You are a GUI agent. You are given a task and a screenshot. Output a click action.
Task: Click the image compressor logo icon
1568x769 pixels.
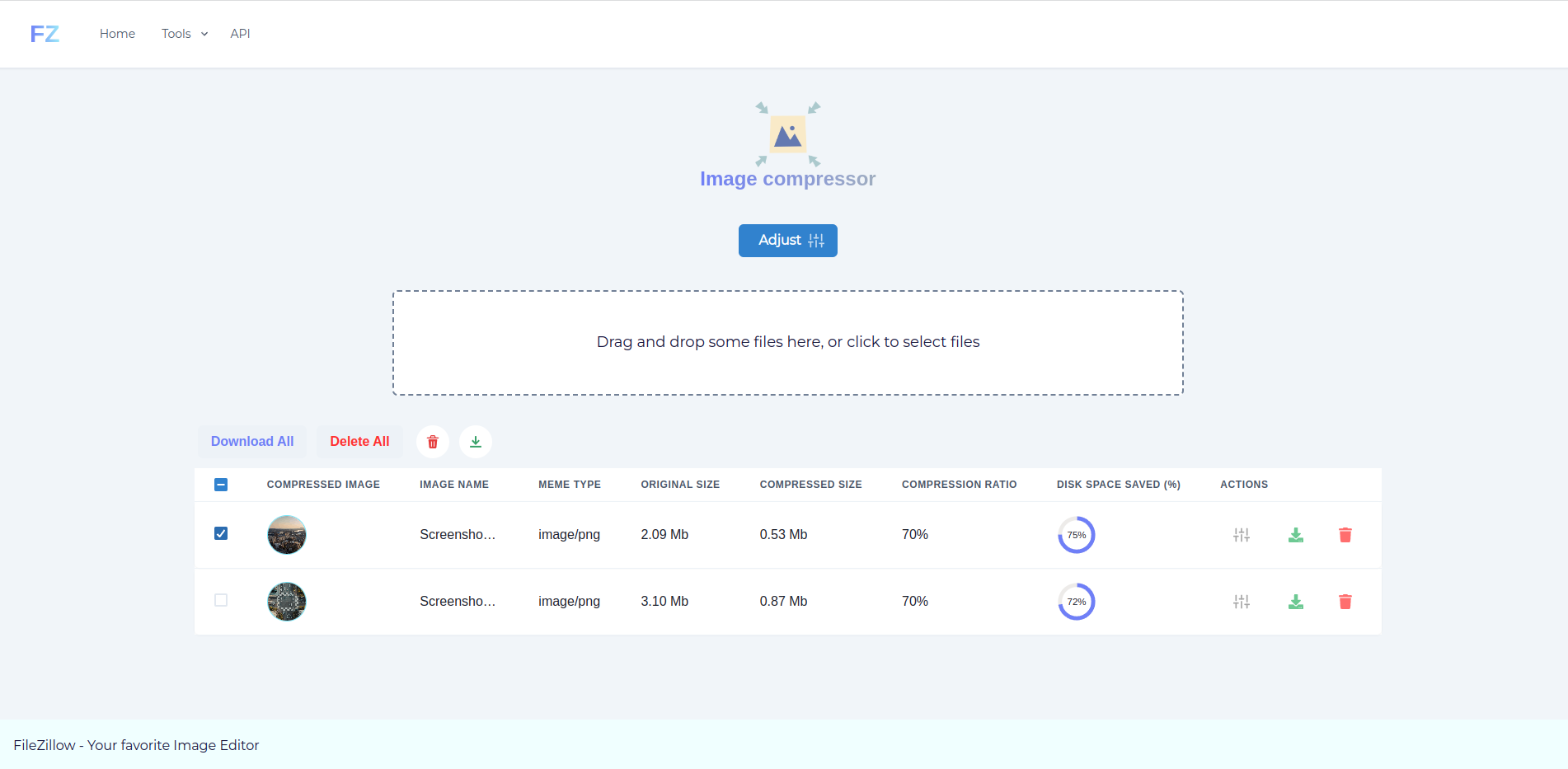pos(788,134)
